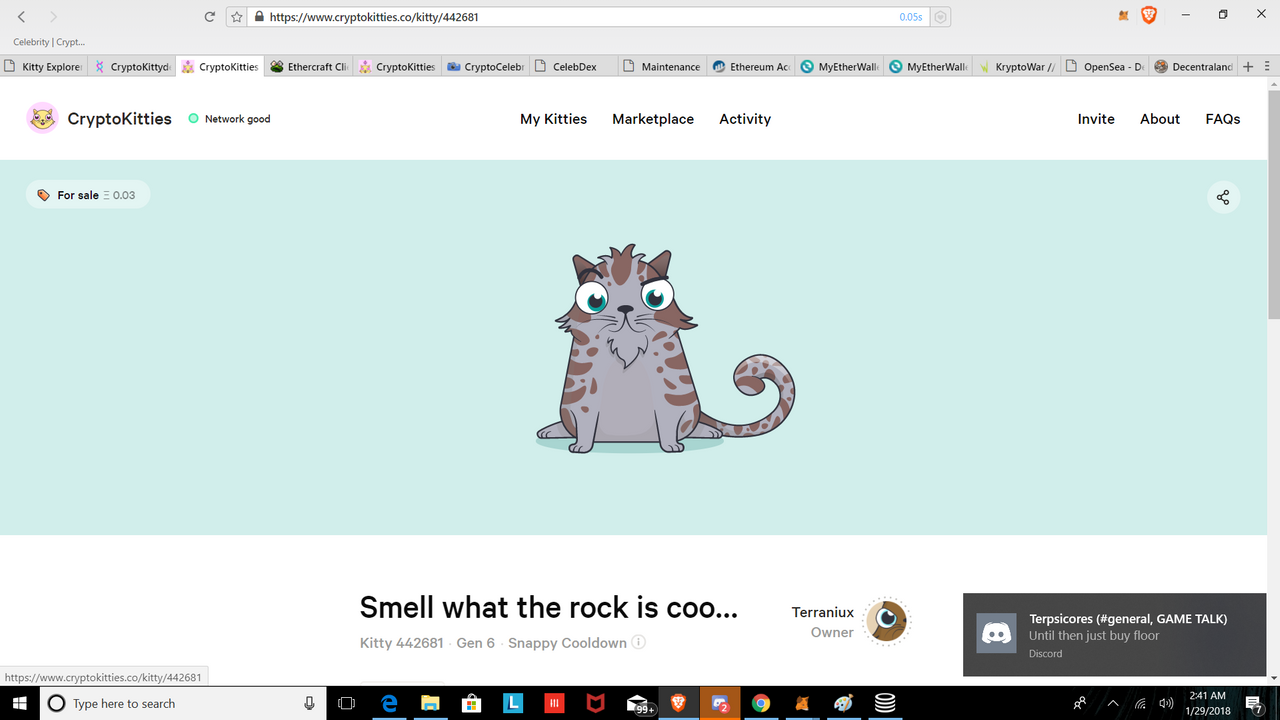Viewport: 1280px width, 720px height.
Task: Launch Microsoft Edge from the taskbar
Action: (390, 703)
